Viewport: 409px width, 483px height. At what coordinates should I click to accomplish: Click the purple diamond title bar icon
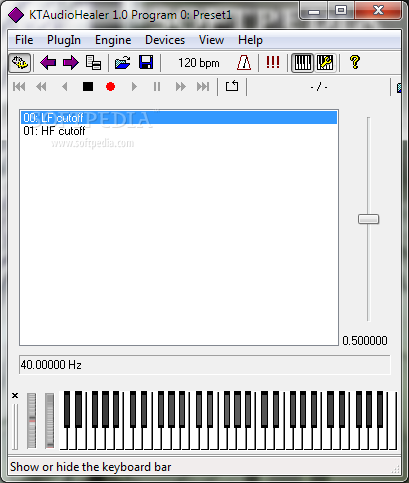[x=16, y=15]
